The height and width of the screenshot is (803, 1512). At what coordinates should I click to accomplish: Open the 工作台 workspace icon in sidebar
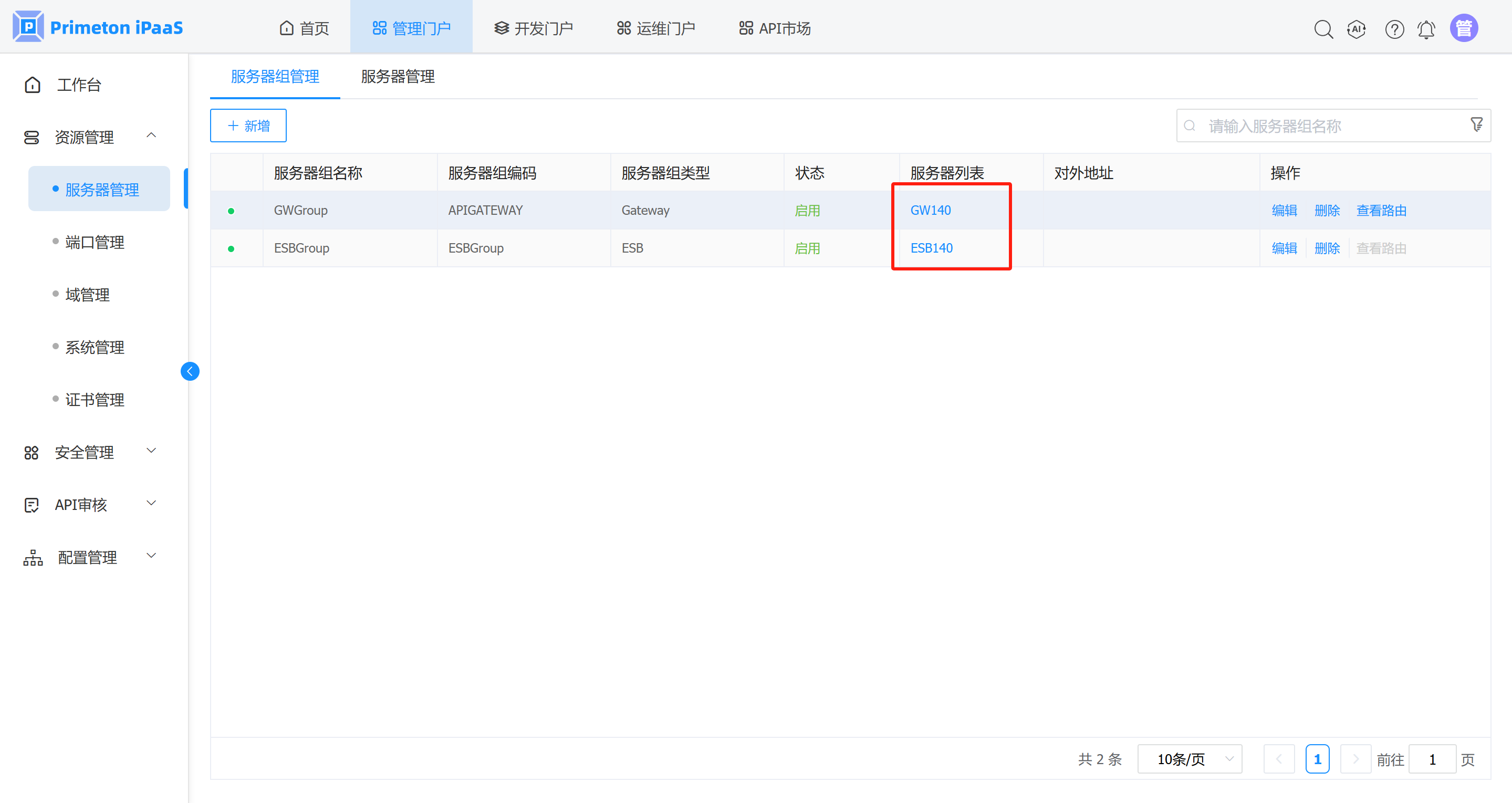coord(32,84)
